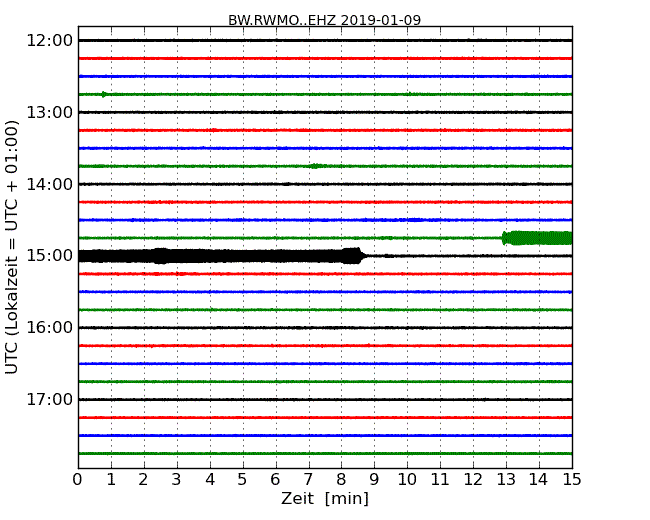Click x-axis tick label 10
This screenshot has height=520, width=650.
[407, 480]
